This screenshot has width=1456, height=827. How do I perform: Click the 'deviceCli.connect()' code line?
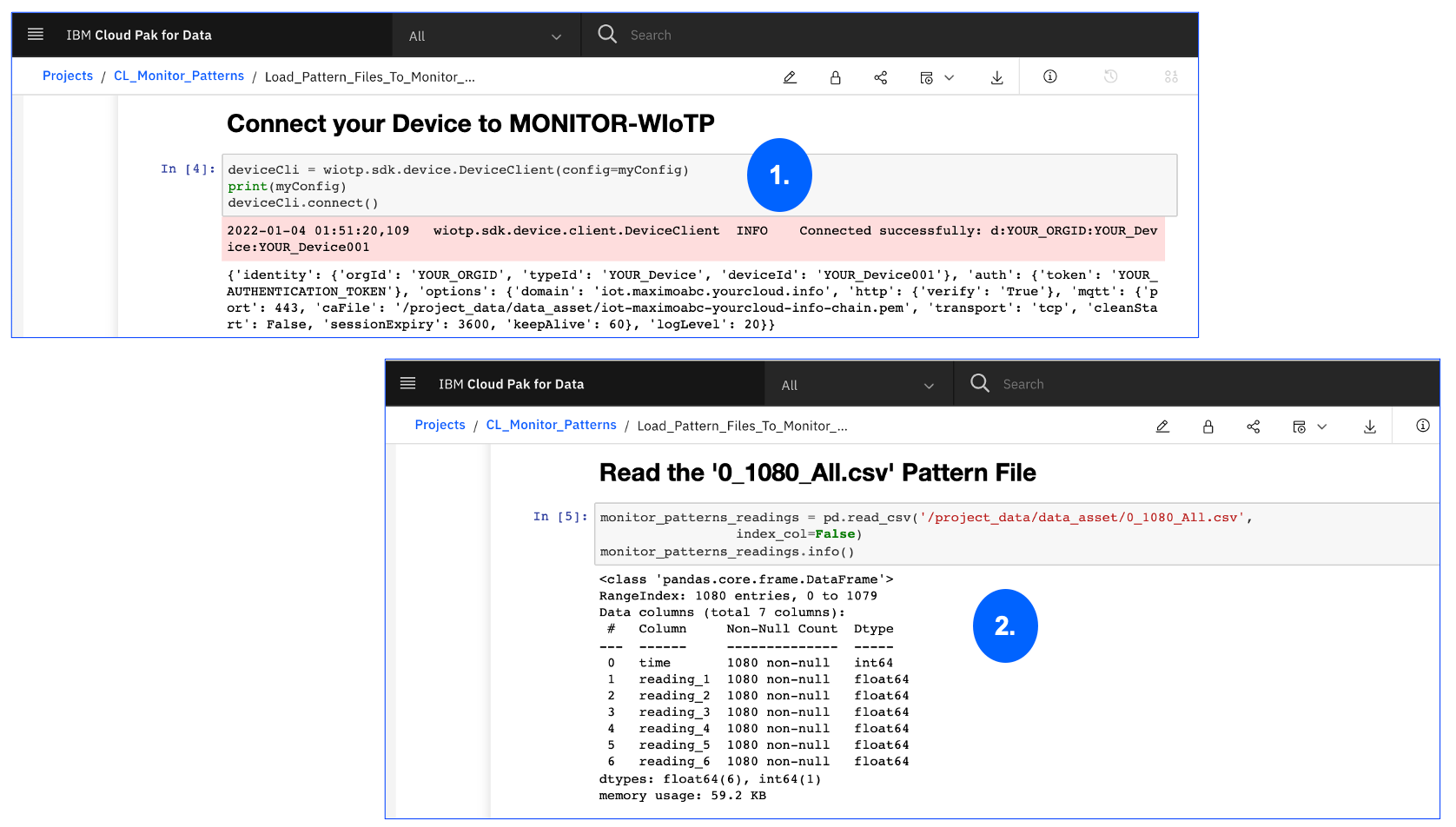(x=303, y=202)
